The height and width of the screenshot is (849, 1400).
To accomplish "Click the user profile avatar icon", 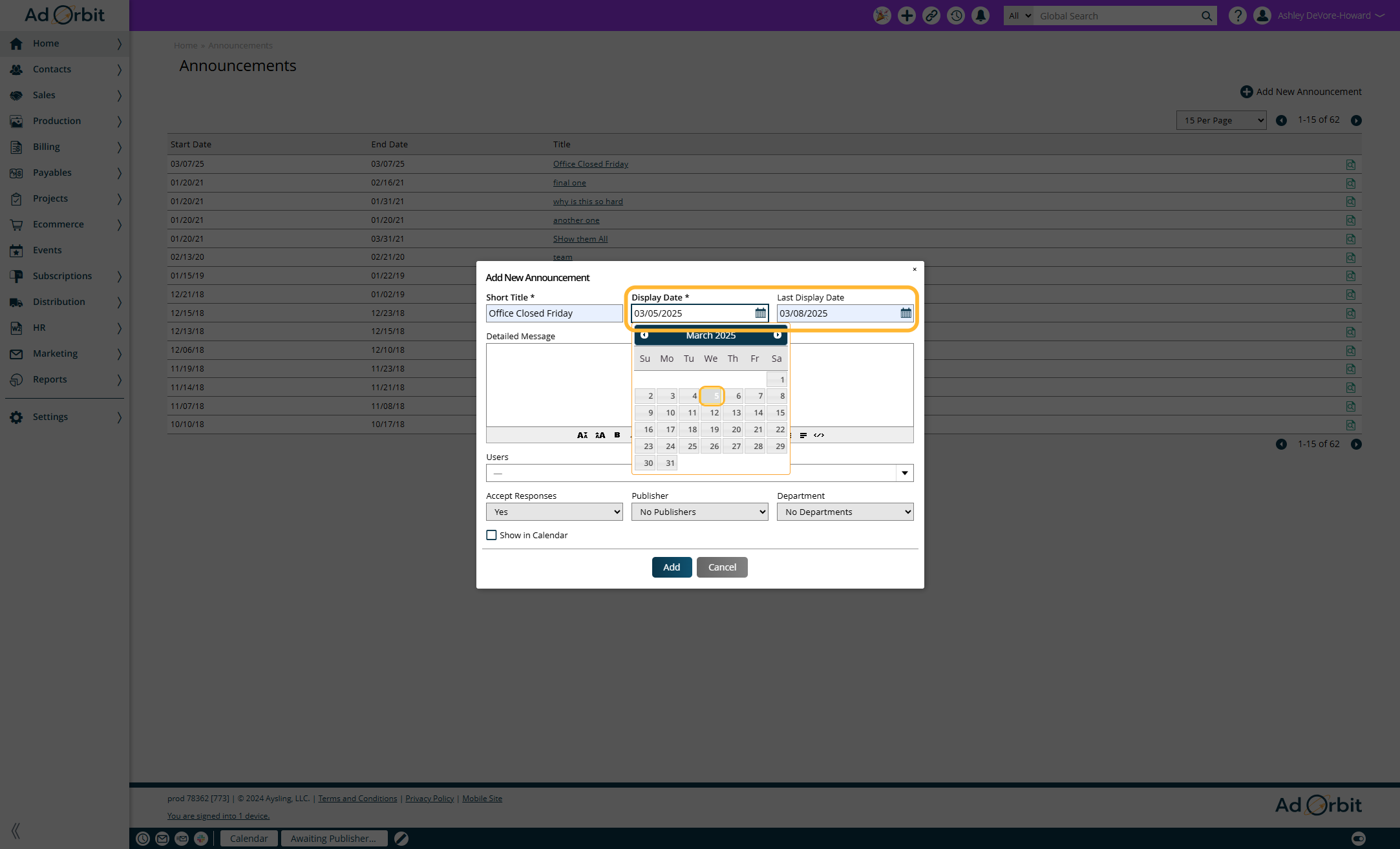I will coord(1262,16).
